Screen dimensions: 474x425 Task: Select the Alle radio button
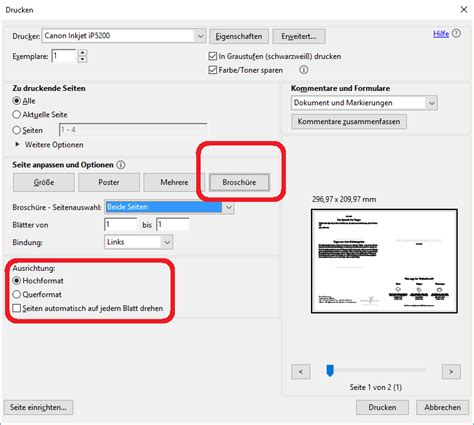(x=16, y=101)
